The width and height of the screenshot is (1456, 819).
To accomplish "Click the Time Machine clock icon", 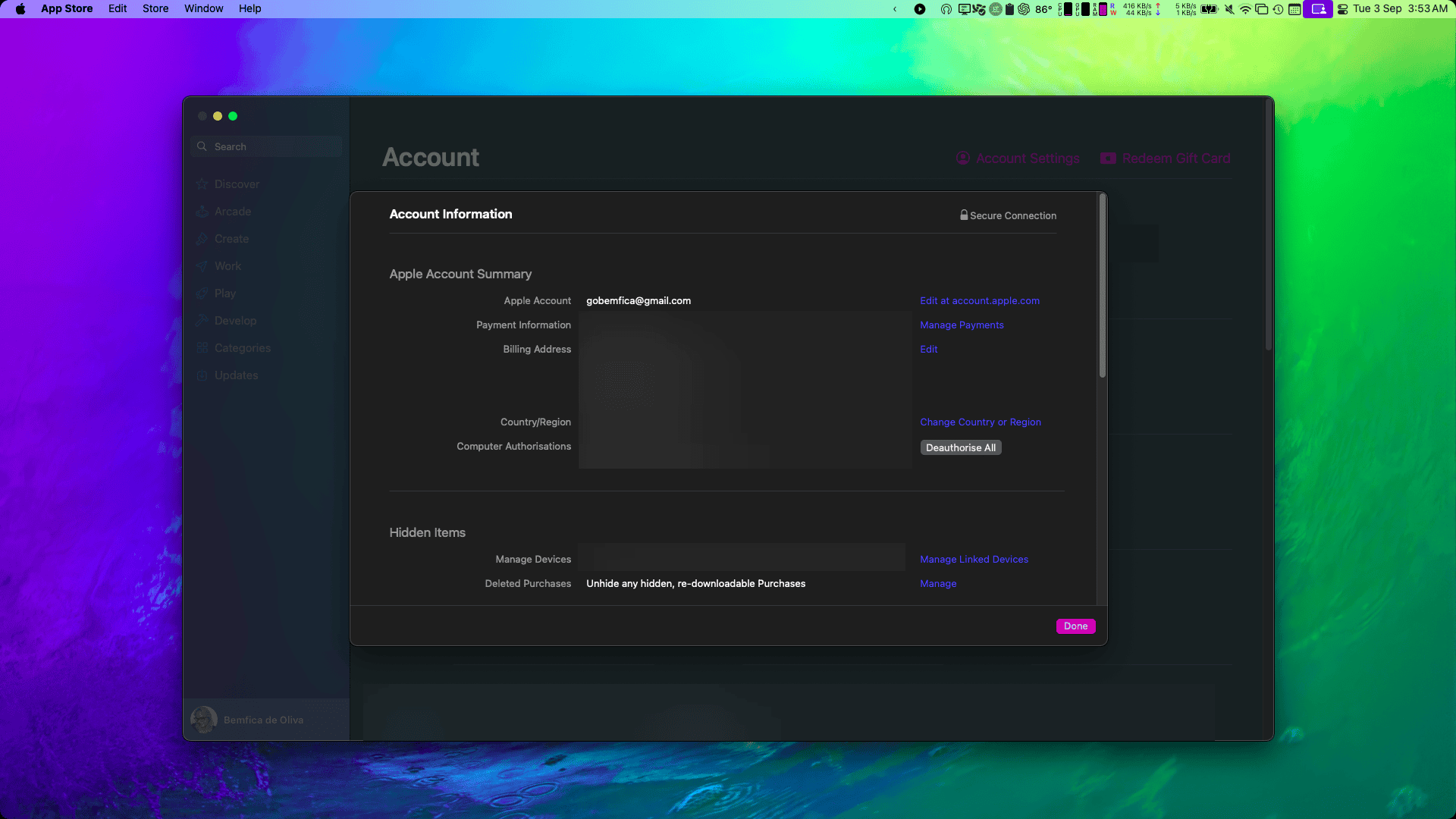I will (1278, 9).
